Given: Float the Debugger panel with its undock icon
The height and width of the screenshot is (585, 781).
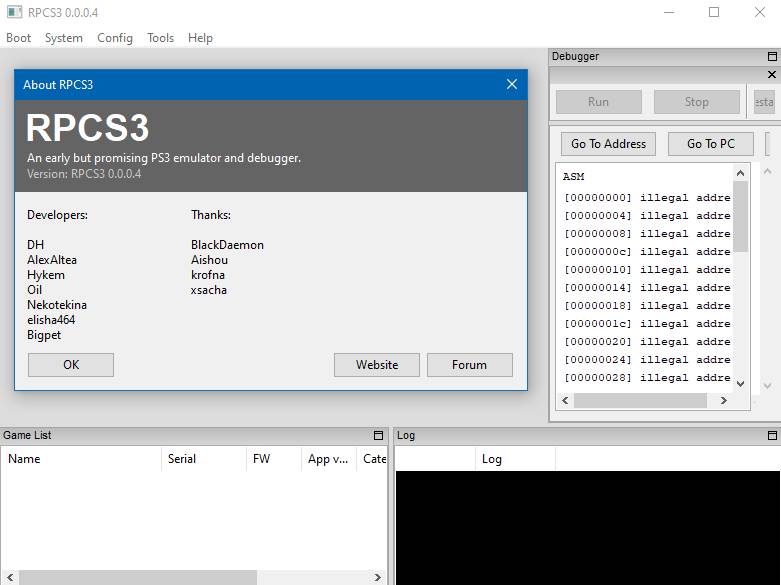Looking at the screenshot, I should point(772,56).
